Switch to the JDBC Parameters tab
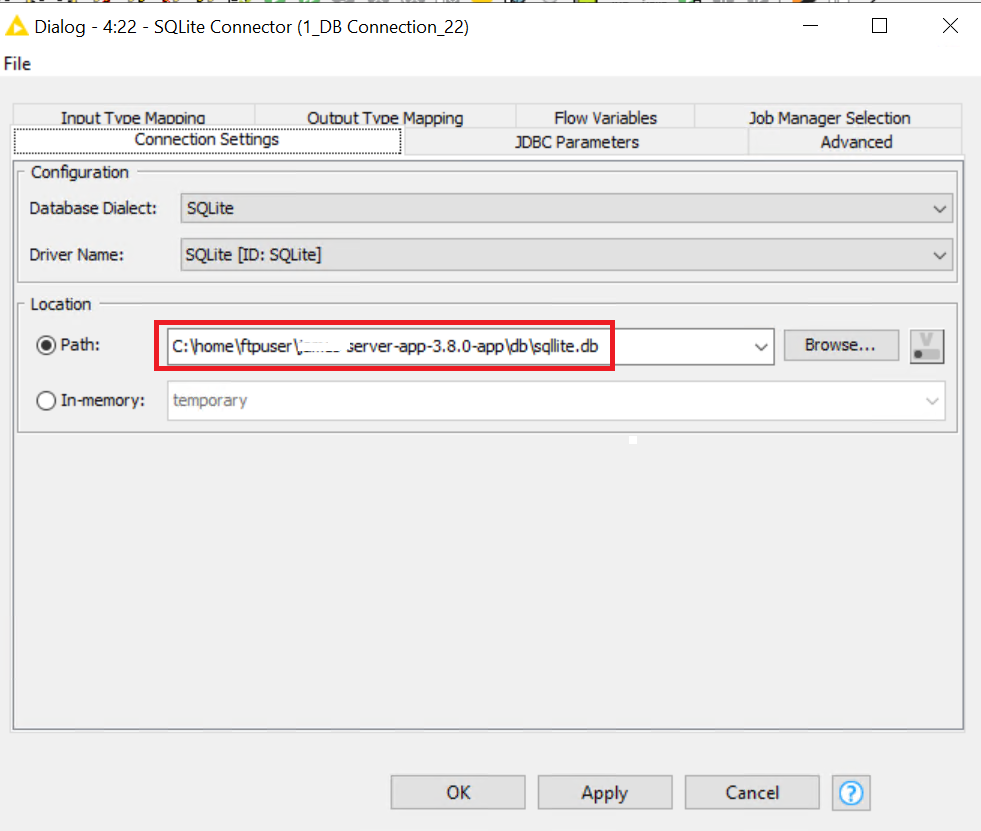This screenshot has width=981, height=831. click(x=576, y=142)
